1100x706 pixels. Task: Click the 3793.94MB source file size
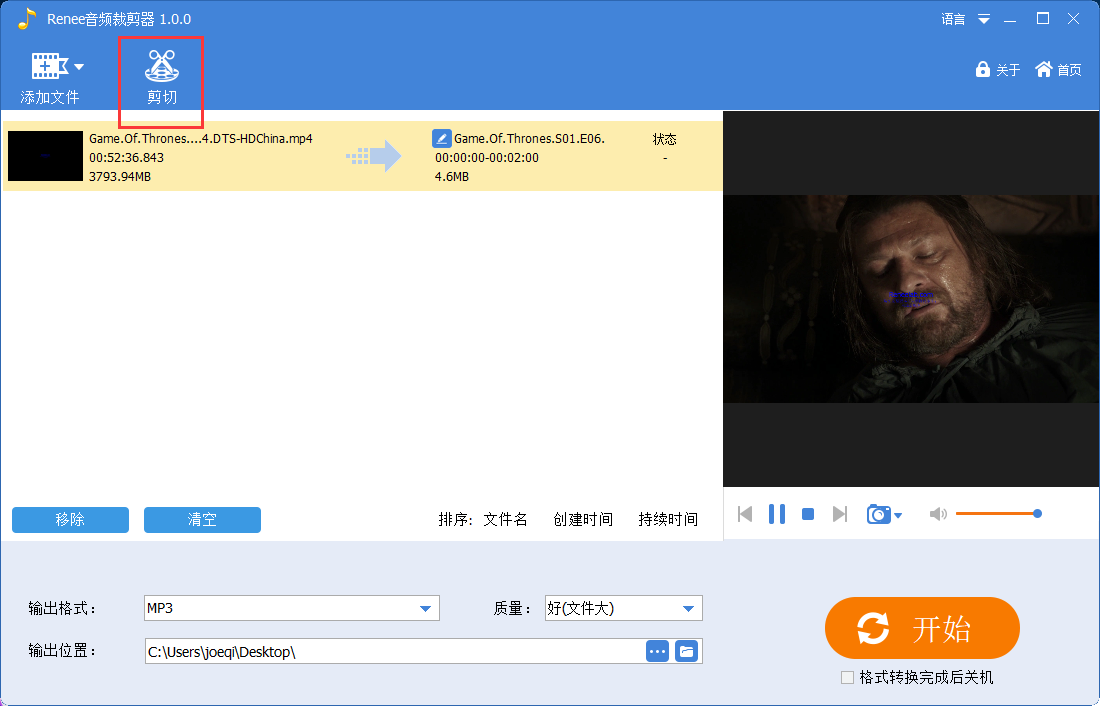point(120,177)
